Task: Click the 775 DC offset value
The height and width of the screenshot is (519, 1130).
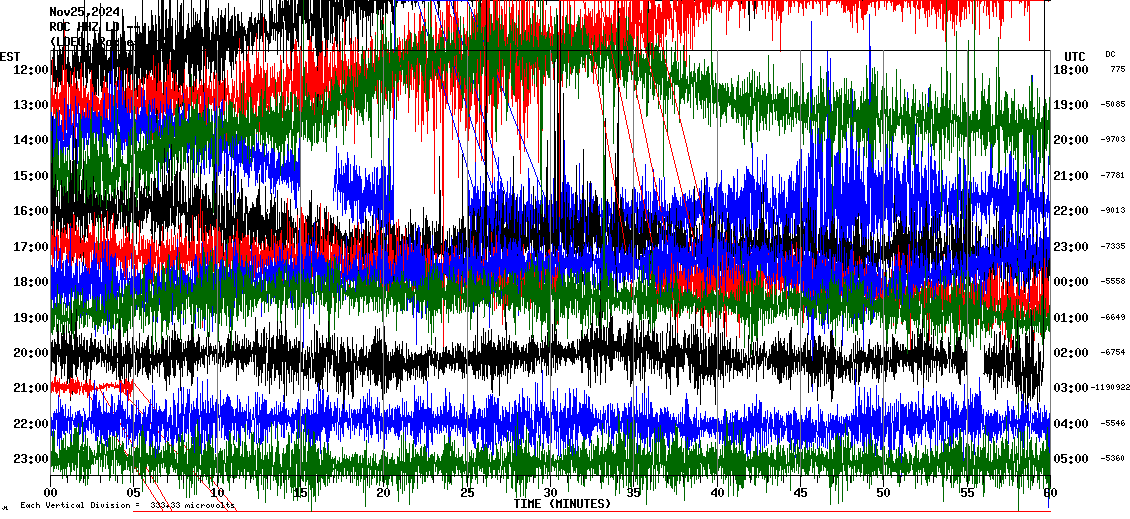Action: 1117,70
